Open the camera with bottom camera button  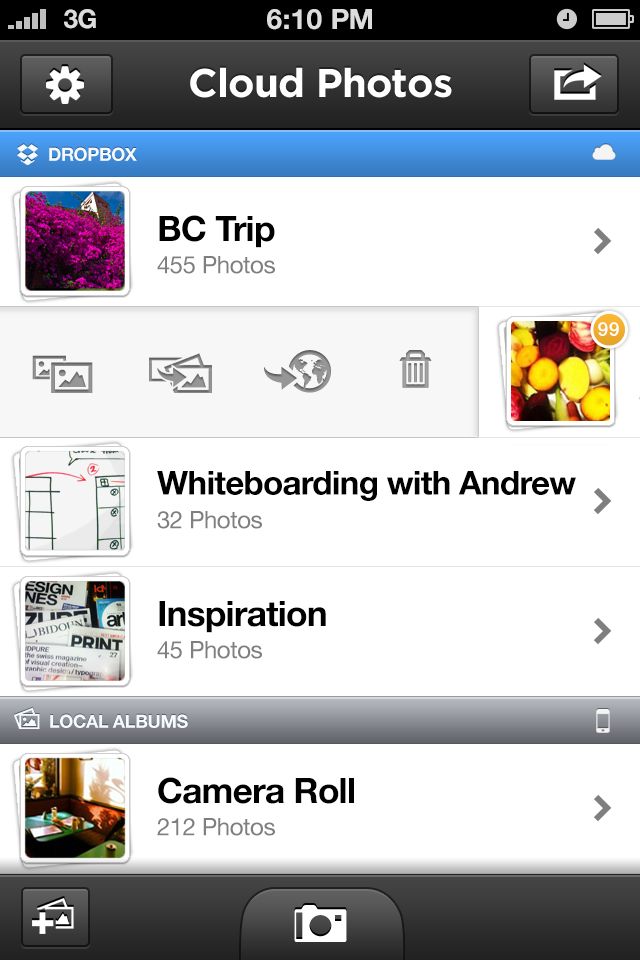pyautogui.click(x=320, y=922)
